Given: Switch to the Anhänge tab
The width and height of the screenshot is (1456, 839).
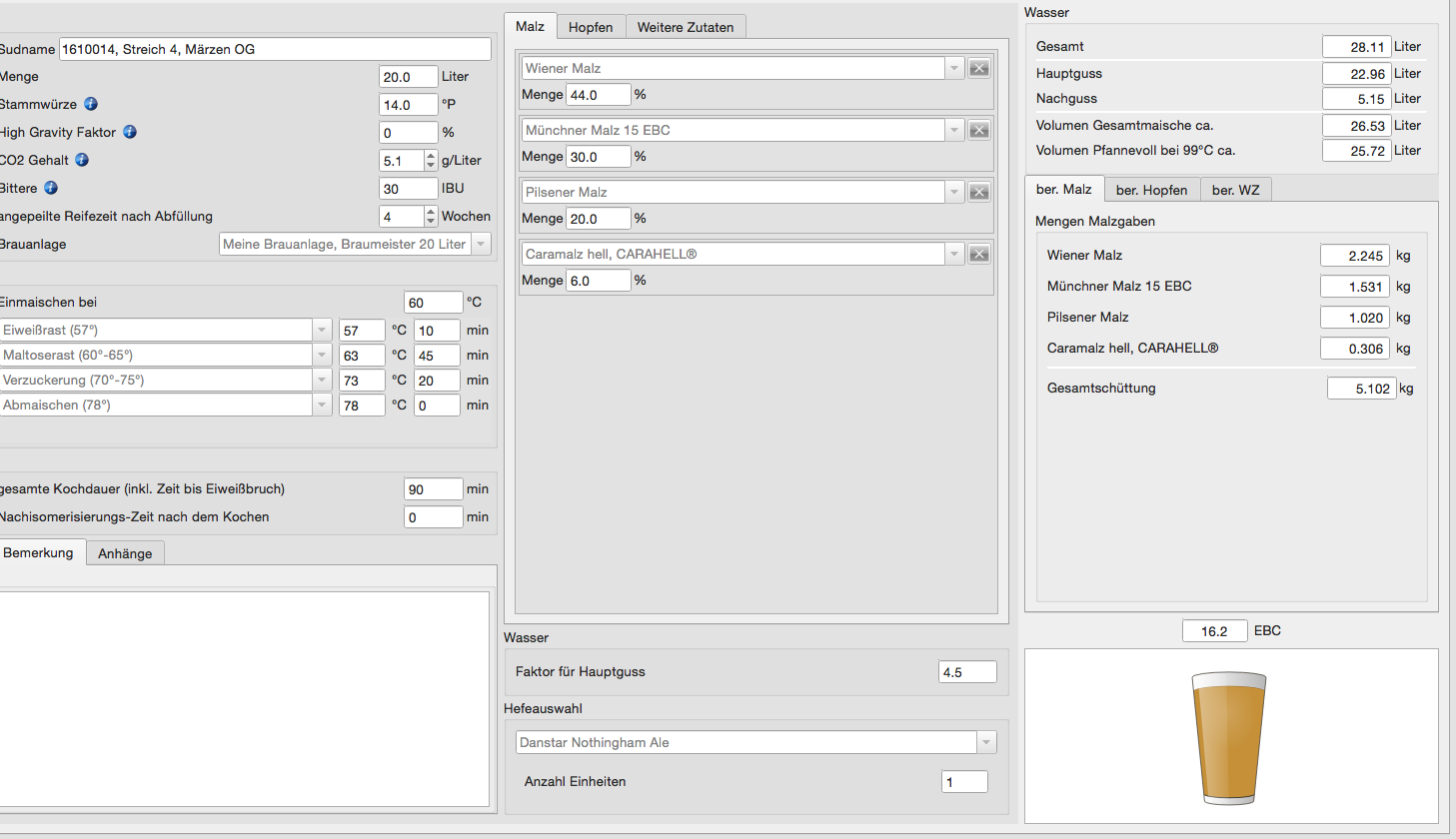Looking at the screenshot, I should click(x=125, y=553).
